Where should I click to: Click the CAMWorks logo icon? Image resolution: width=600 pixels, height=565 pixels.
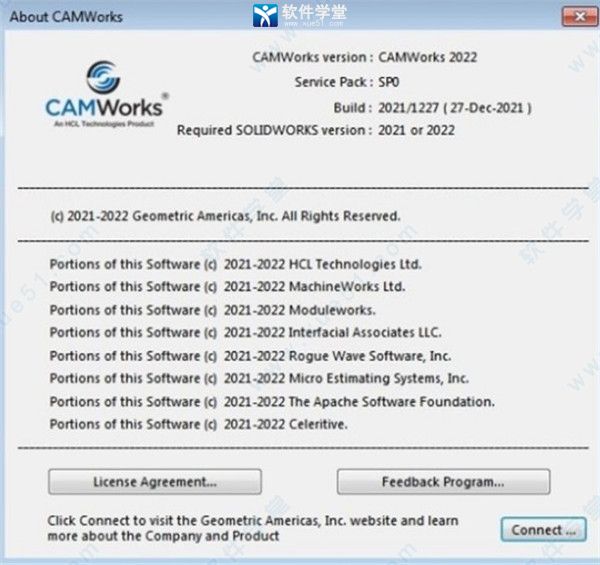(102, 78)
